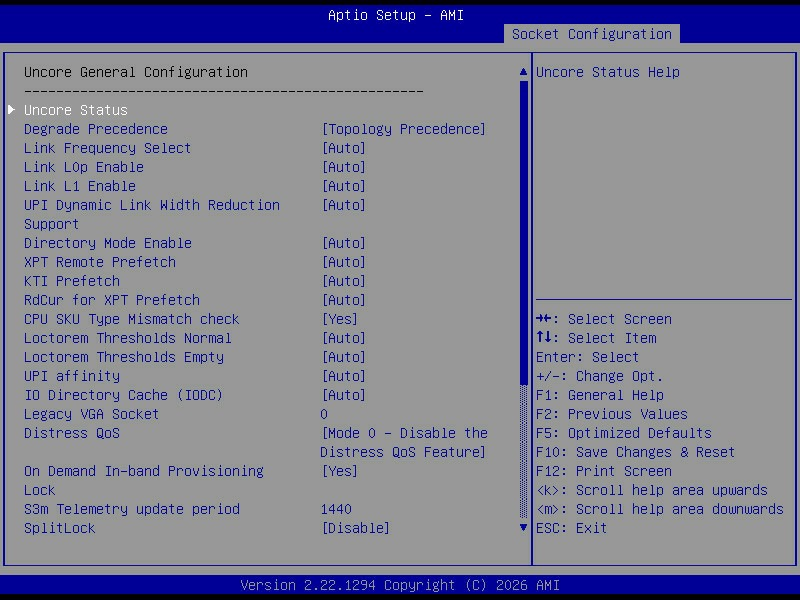Click the +/-: Change Opt. hint
The image size is (800, 600).
point(599,376)
